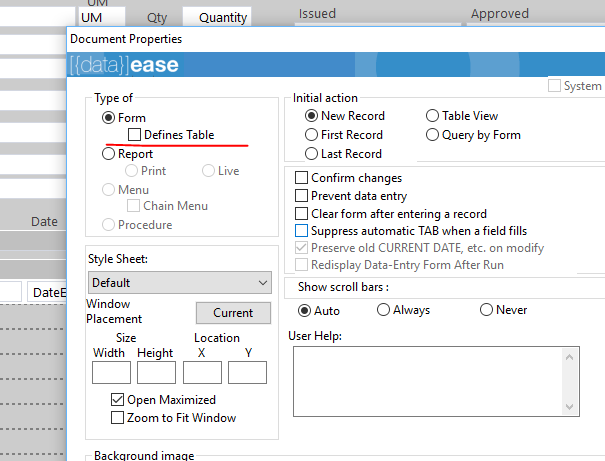Click the Height size input field
The height and width of the screenshot is (461, 605).
click(156, 372)
